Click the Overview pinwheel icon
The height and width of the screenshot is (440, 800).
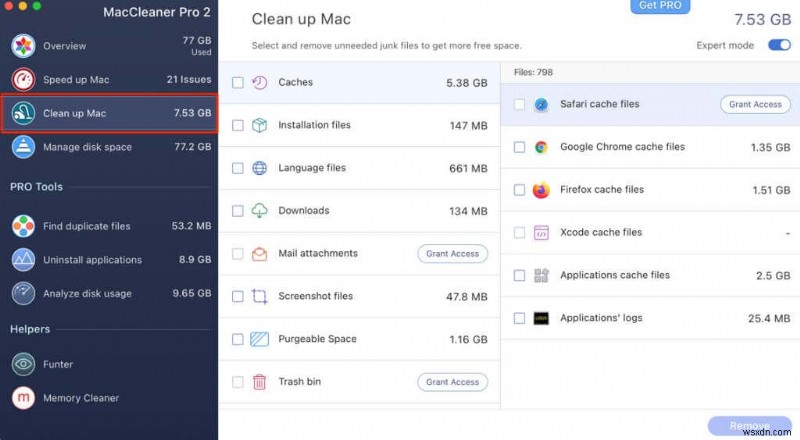tap(23, 46)
